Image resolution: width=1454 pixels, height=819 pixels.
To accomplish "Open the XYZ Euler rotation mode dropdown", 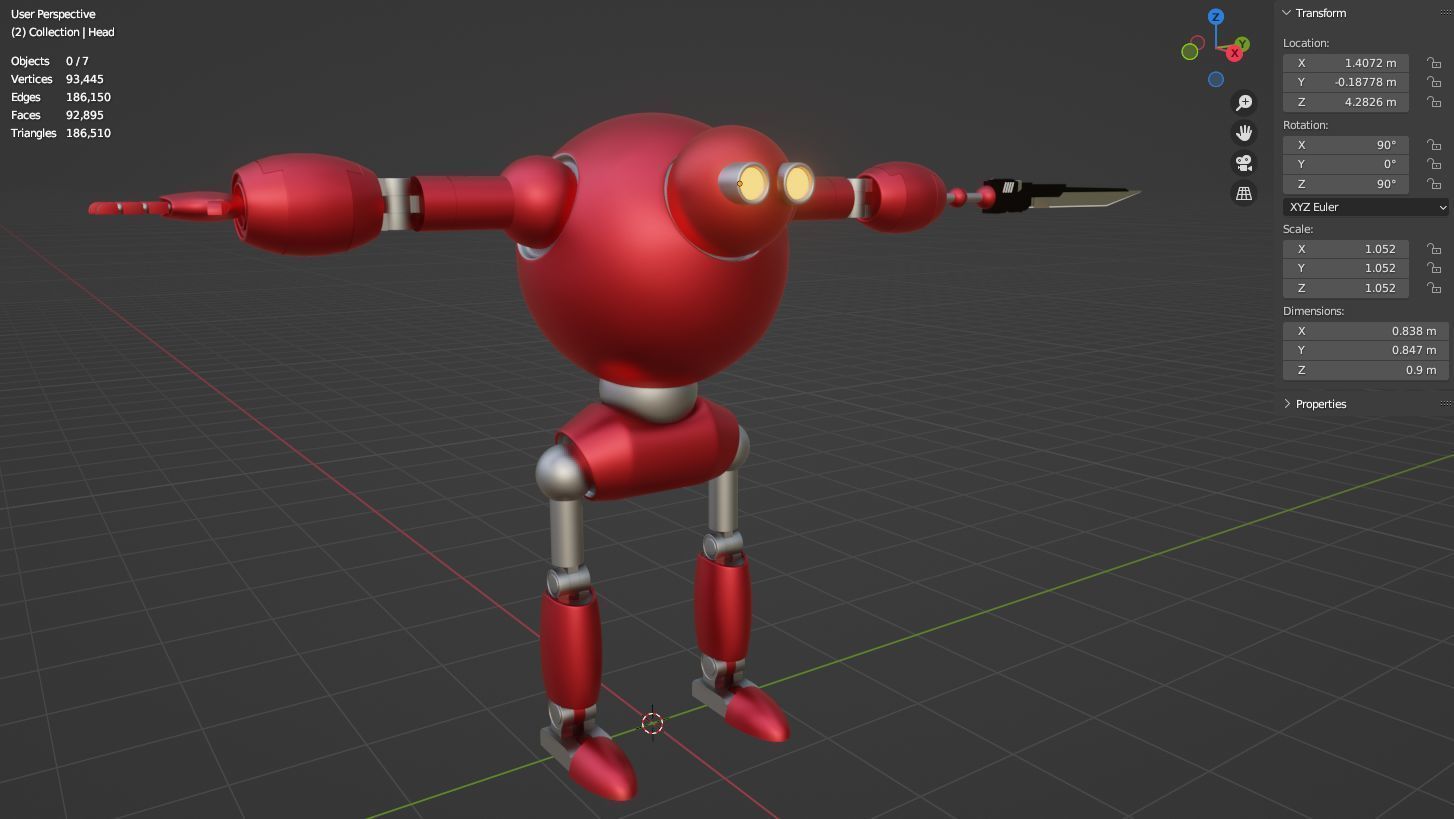I will (1366, 207).
